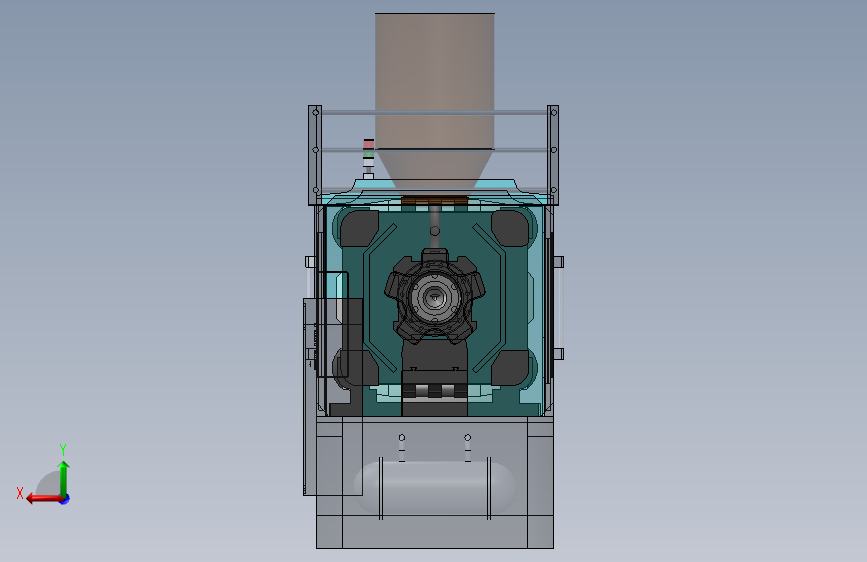Select the upper-left dark corner block
The height and width of the screenshot is (562, 867).
click(359, 228)
